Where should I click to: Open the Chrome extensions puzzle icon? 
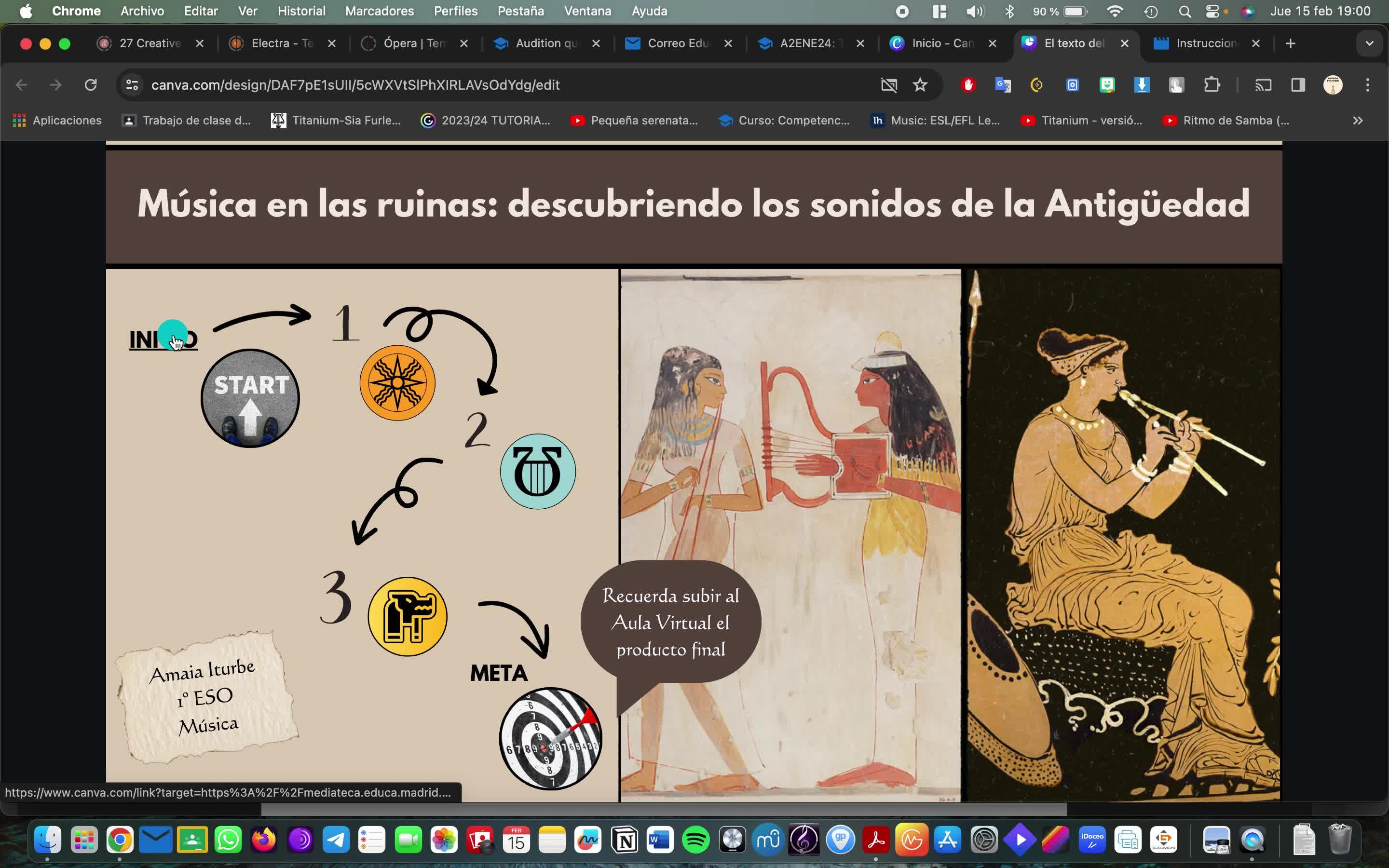coord(1212,85)
